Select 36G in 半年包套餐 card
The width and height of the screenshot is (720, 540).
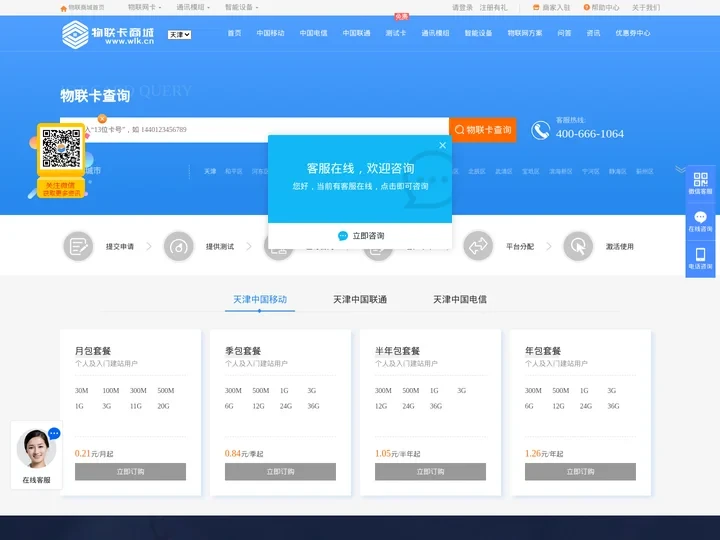(436, 406)
